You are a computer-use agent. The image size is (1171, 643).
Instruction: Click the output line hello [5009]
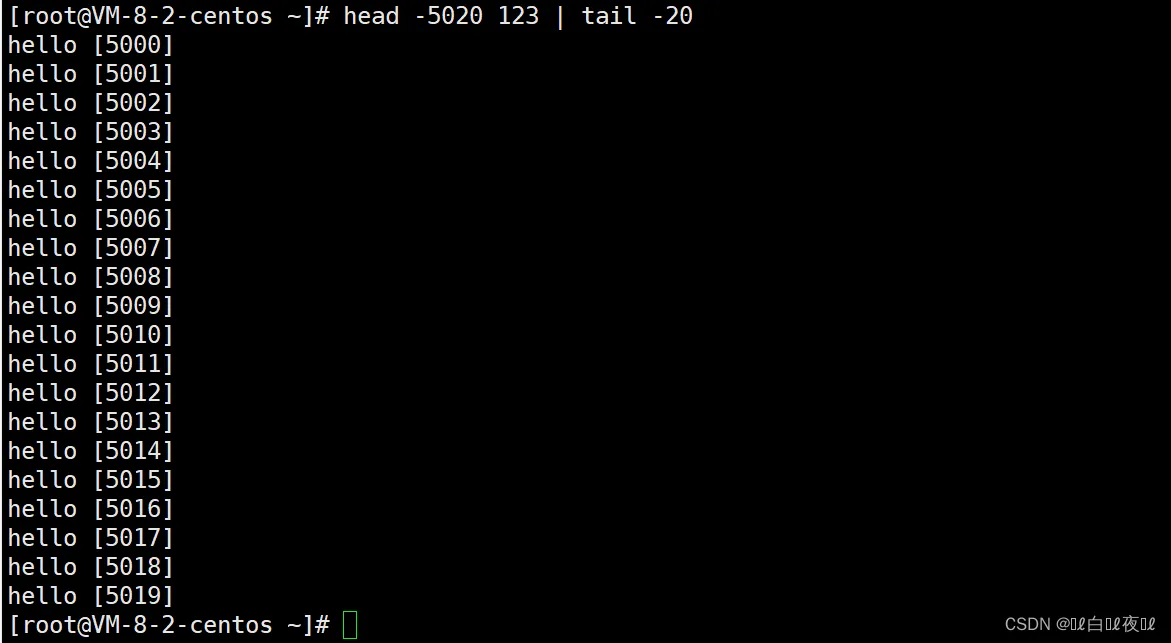click(90, 306)
